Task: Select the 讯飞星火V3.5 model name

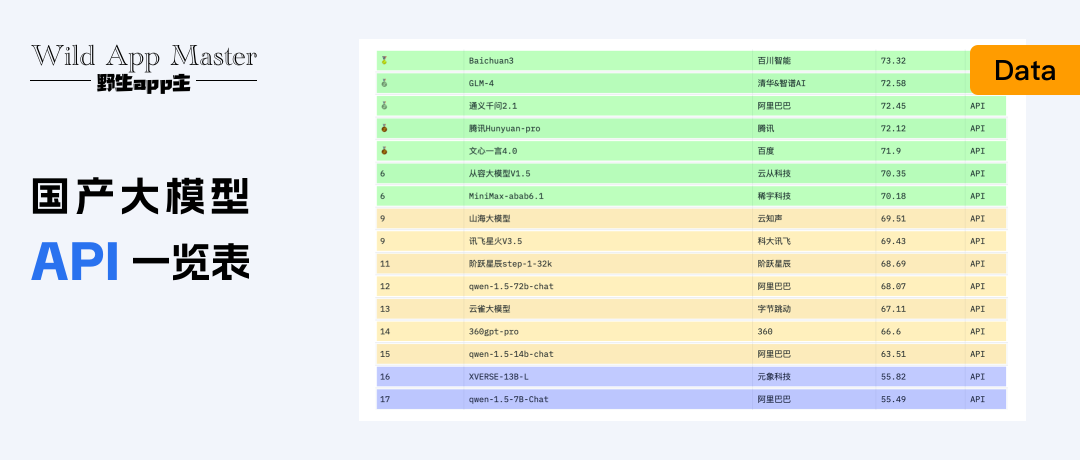Action: tap(495, 241)
